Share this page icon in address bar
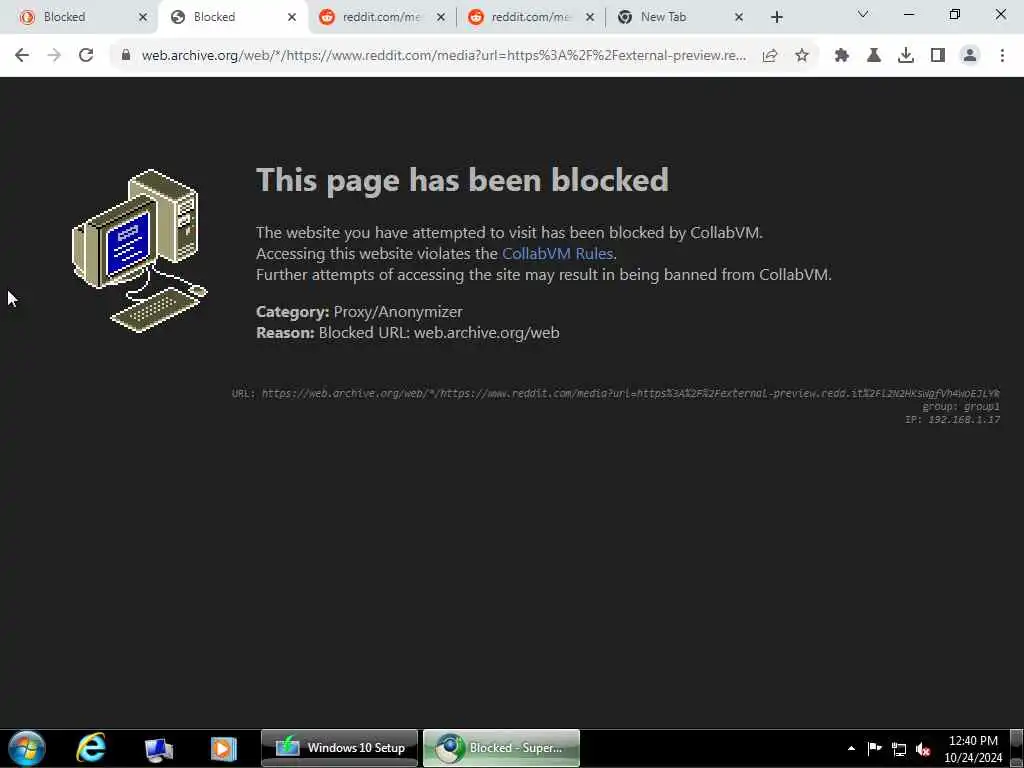 770,56
